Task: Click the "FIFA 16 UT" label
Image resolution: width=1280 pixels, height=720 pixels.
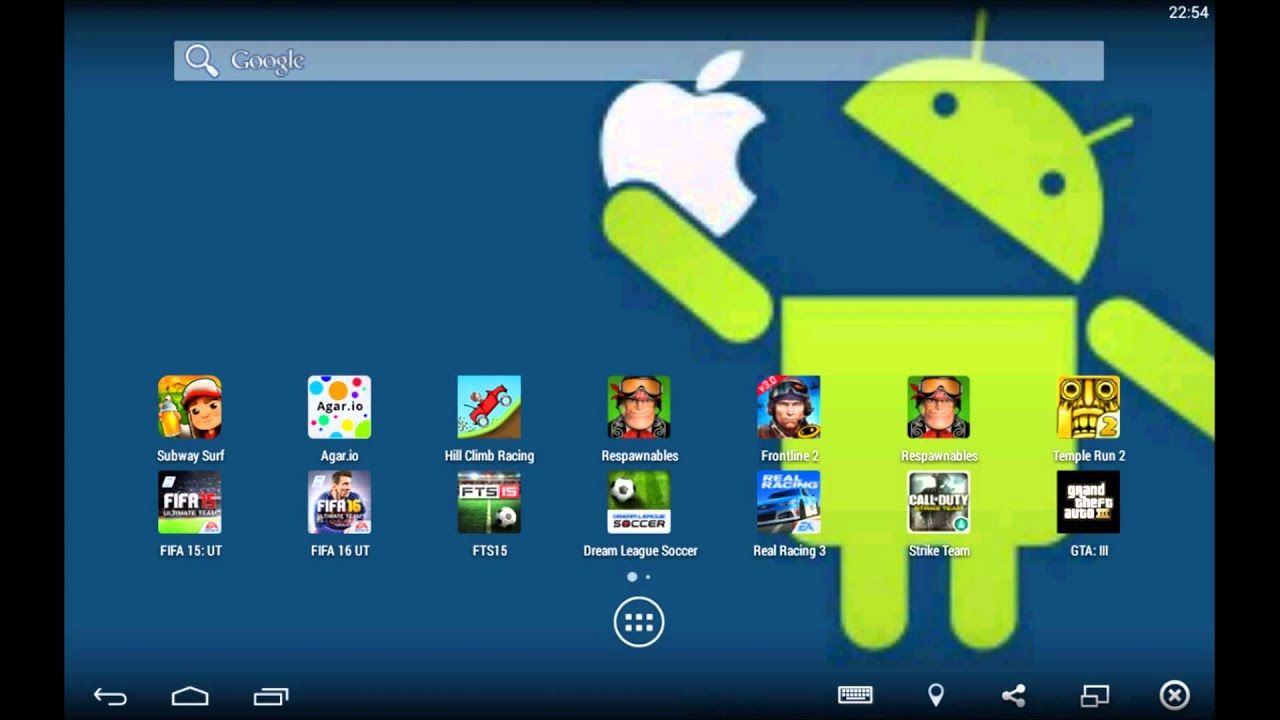Action: point(340,551)
